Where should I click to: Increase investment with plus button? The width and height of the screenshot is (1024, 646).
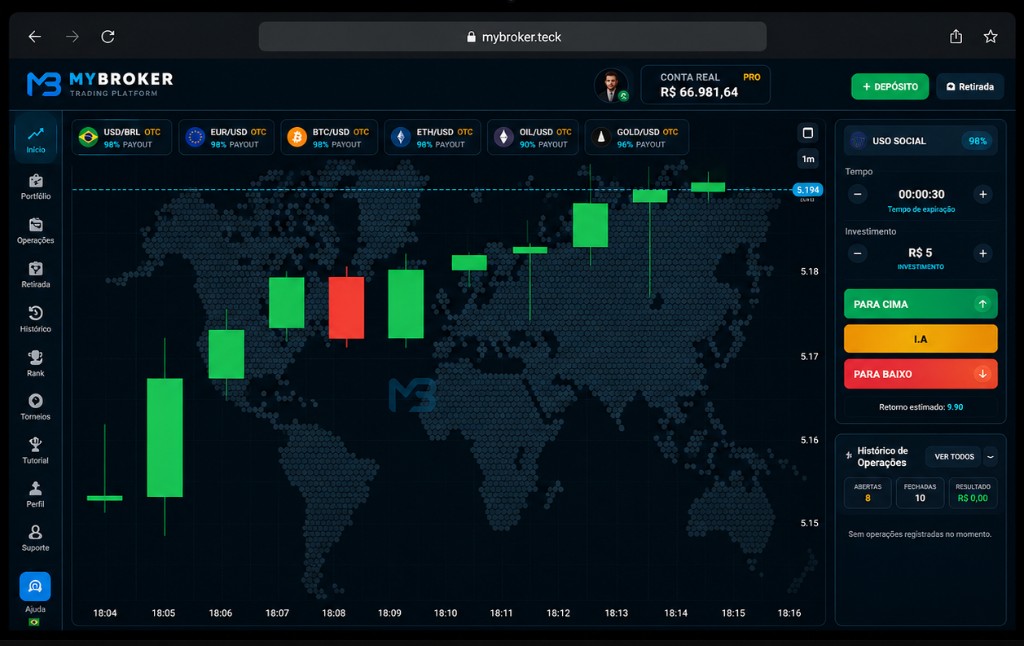coord(982,253)
